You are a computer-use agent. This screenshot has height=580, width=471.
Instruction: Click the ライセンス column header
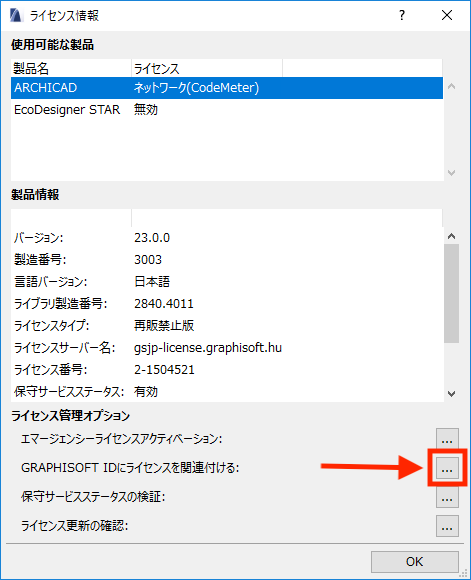pos(207,68)
